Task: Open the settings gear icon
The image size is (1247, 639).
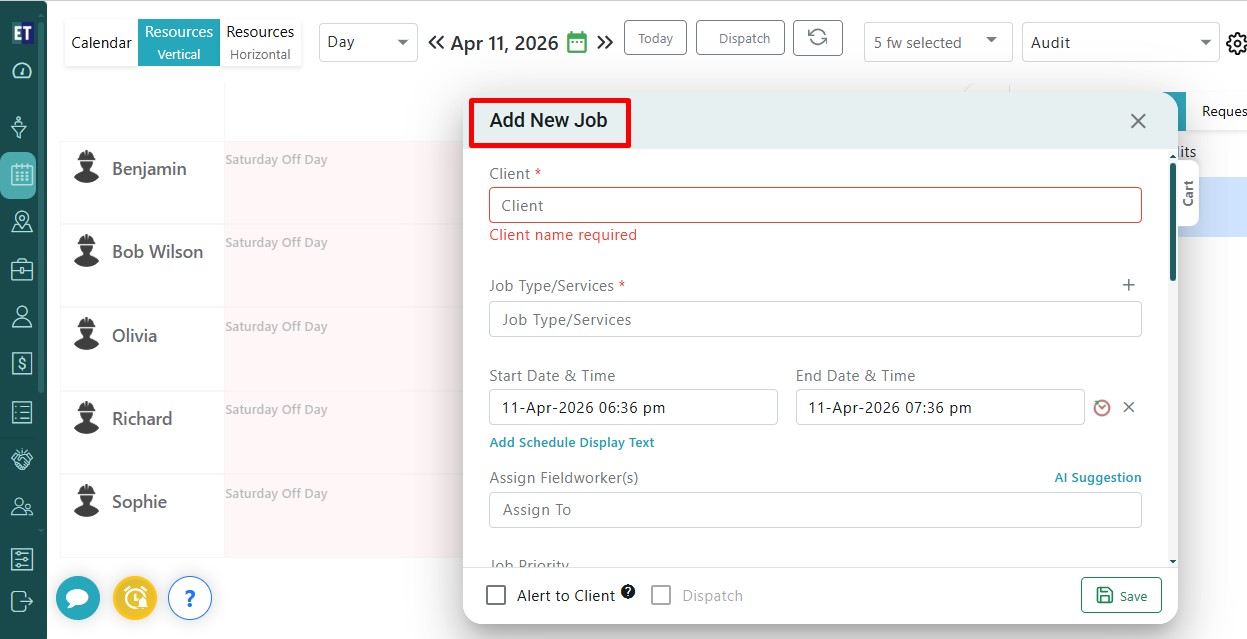Action: click(1236, 43)
